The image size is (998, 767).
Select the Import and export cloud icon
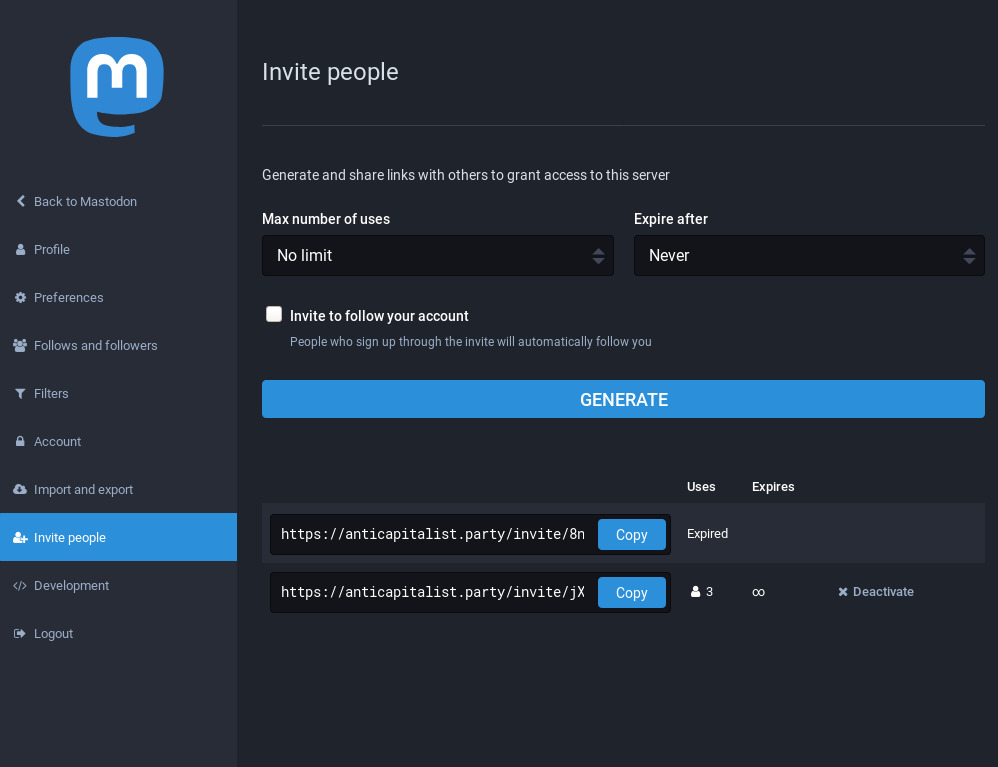click(20, 489)
